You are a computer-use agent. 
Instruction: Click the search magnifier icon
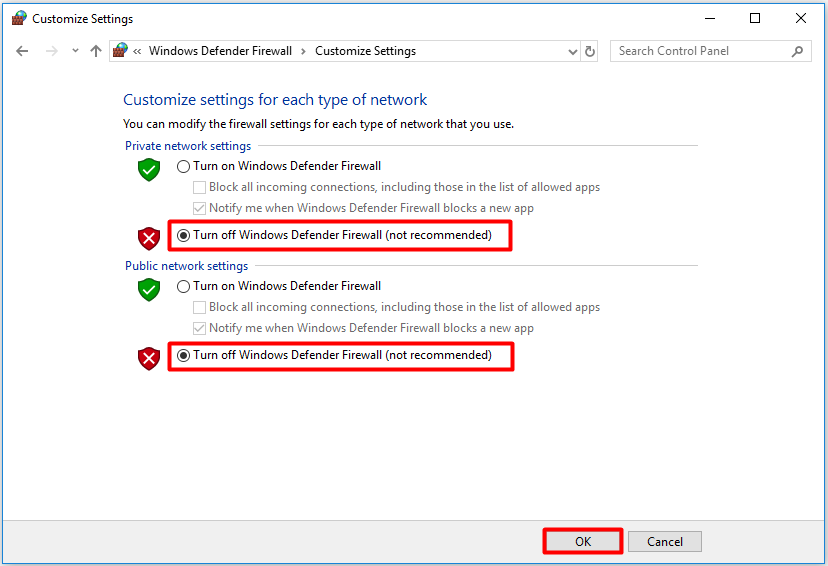click(x=797, y=51)
